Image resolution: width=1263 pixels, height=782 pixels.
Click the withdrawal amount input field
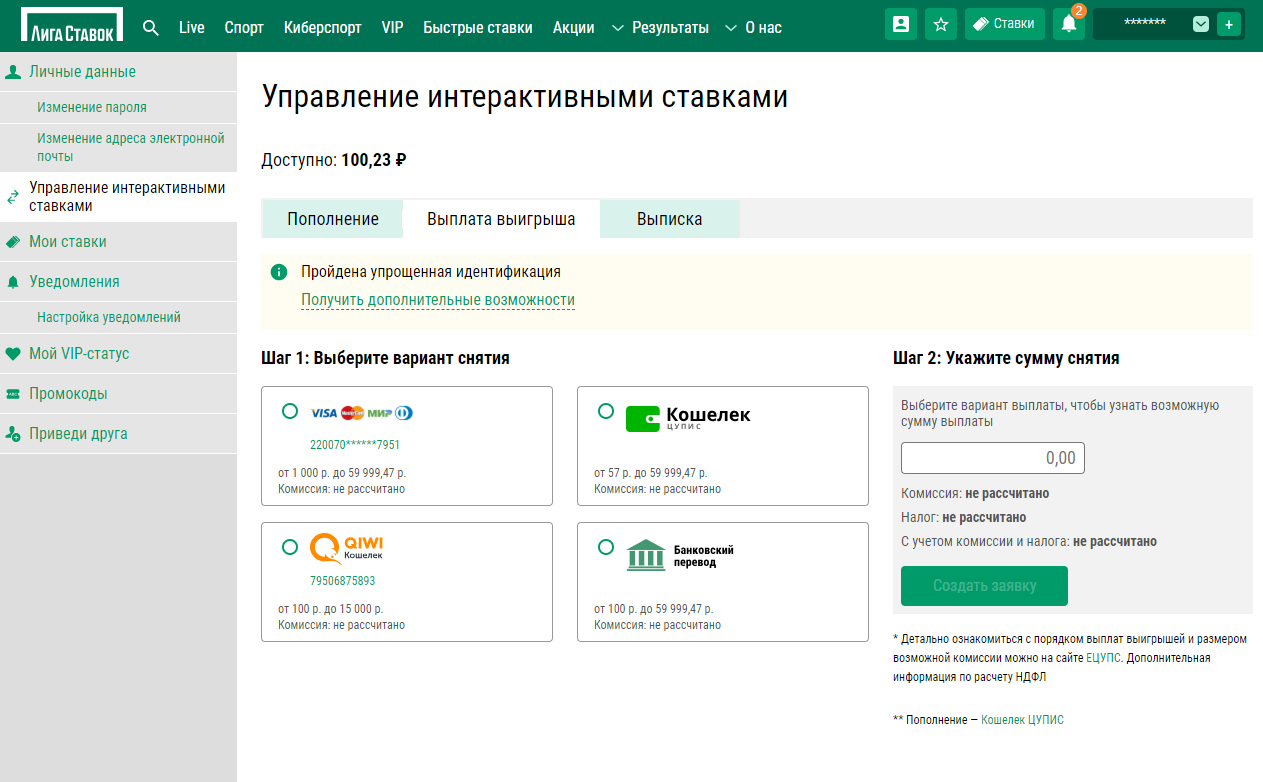[993, 458]
